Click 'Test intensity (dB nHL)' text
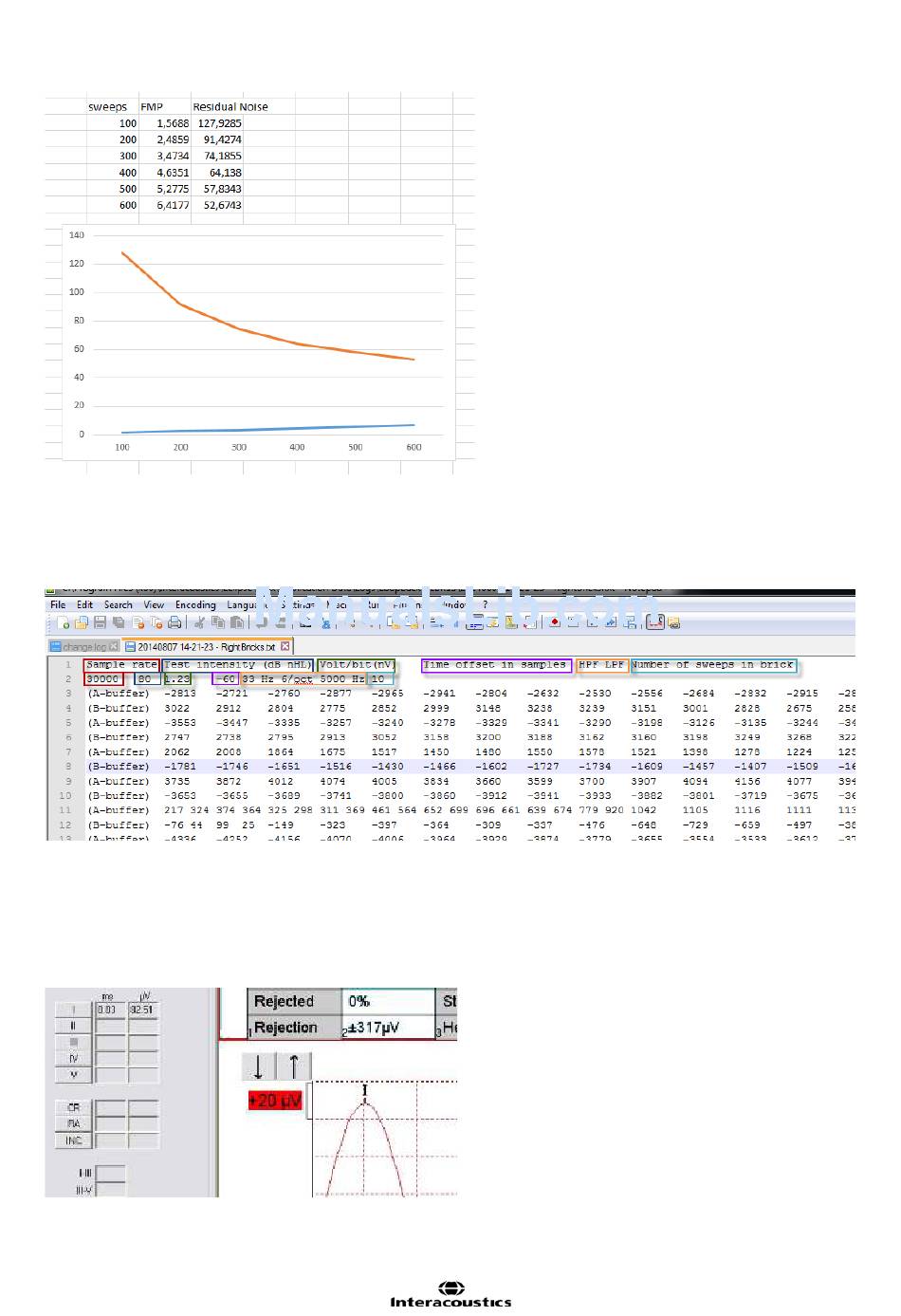901x1316 pixels. coord(237,665)
